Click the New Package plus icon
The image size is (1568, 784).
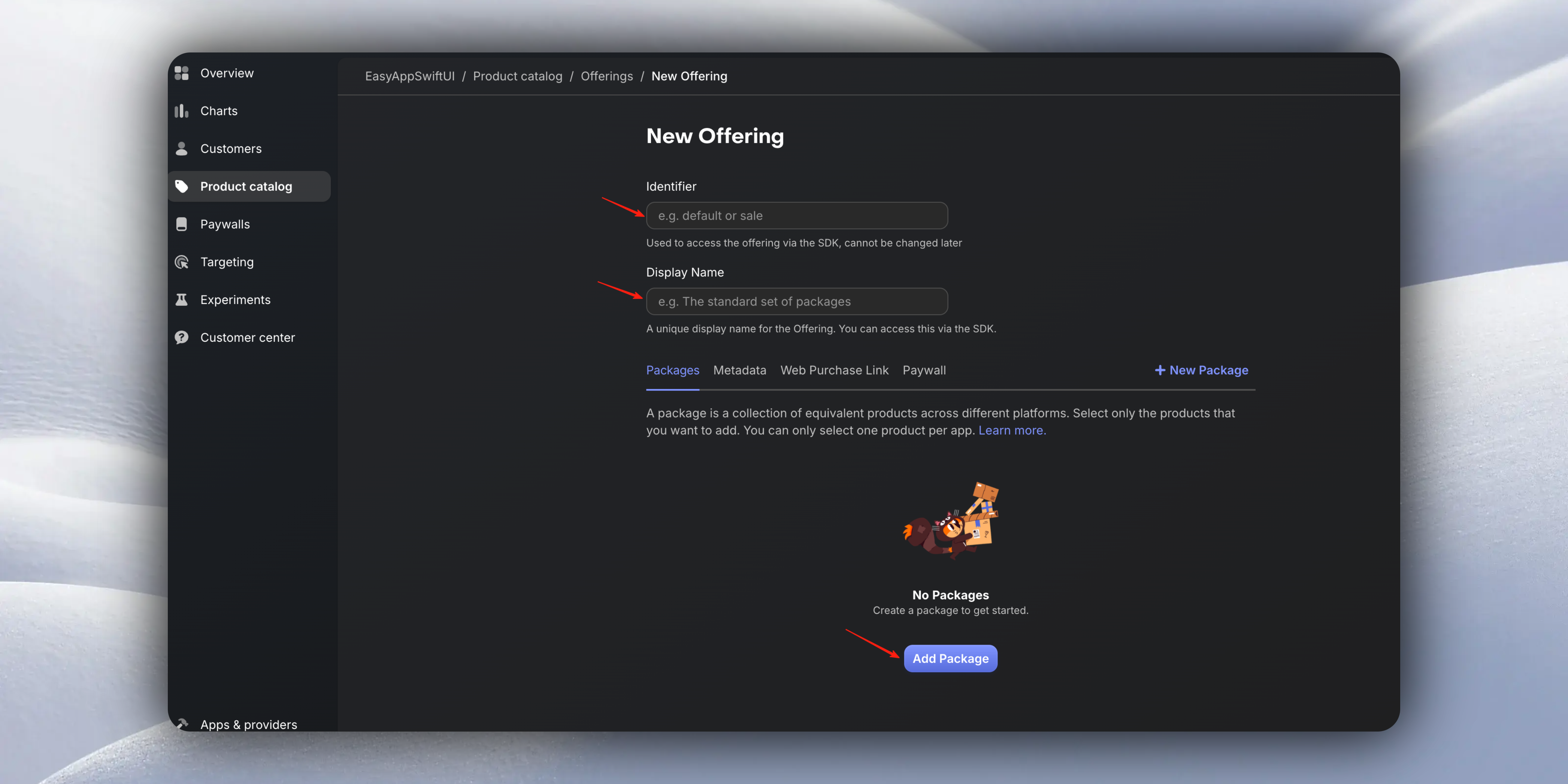click(x=1160, y=370)
